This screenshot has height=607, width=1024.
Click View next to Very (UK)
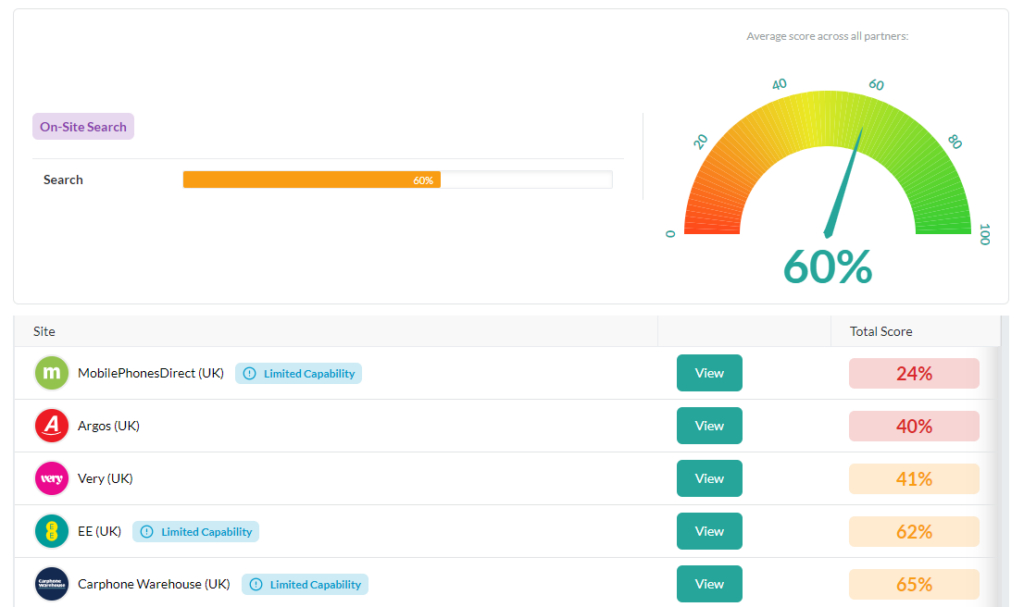click(x=709, y=478)
